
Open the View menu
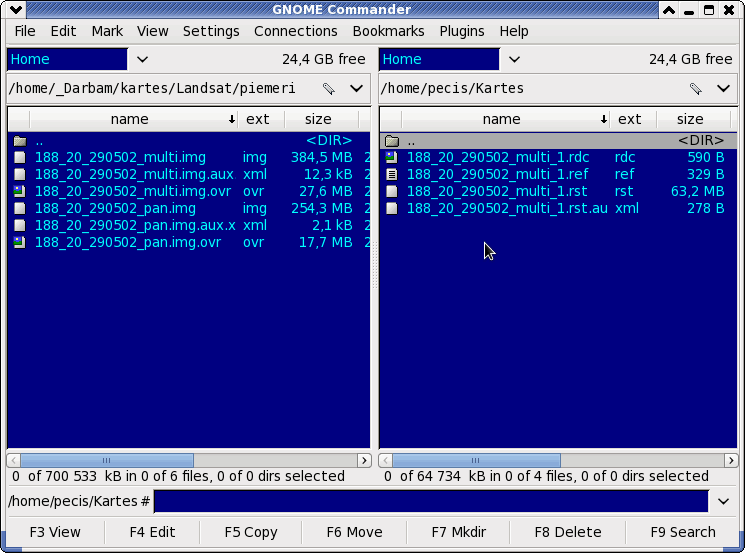tap(153, 31)
